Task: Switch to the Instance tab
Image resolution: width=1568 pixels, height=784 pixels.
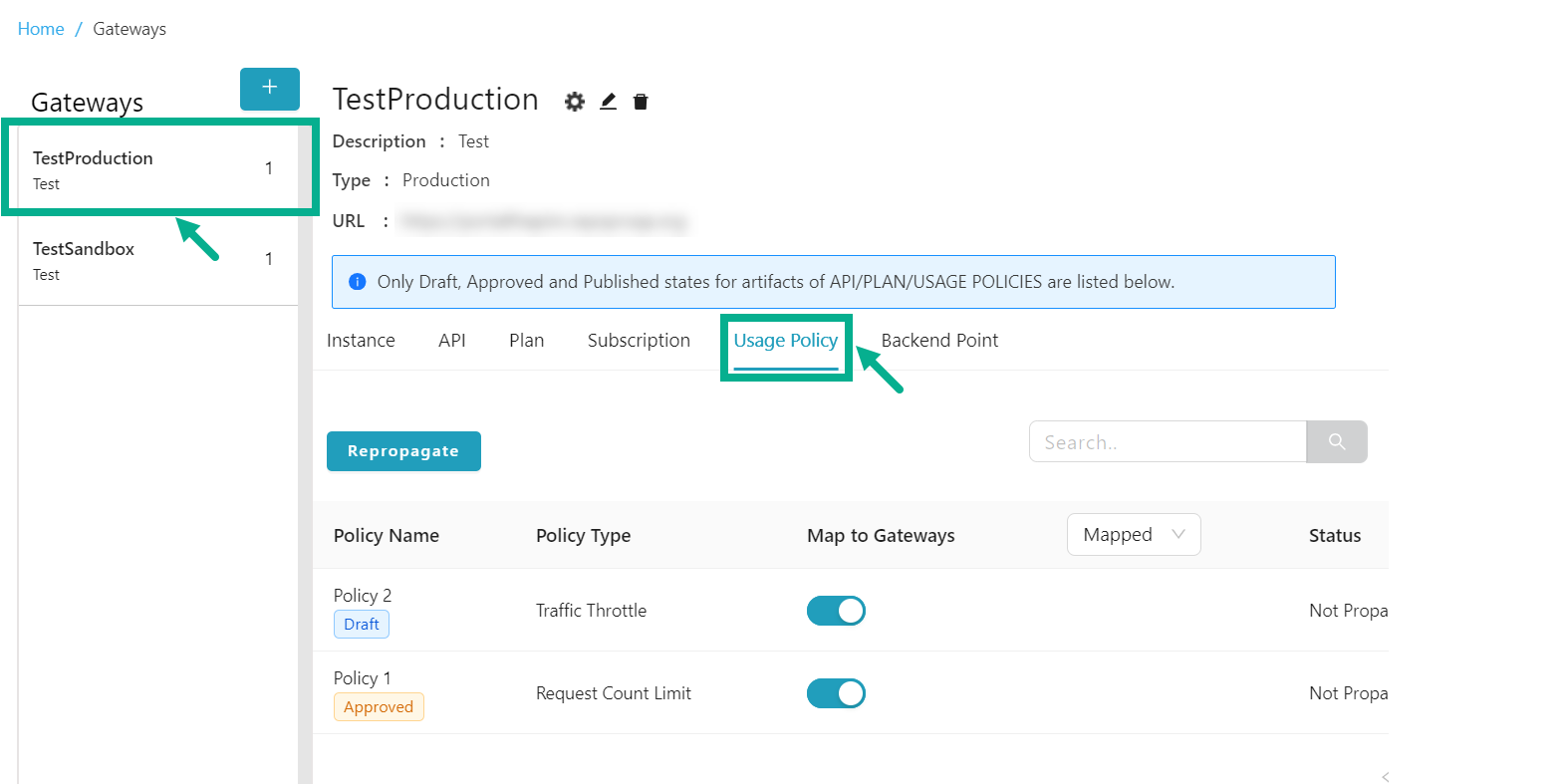Action: click(361, 341)
